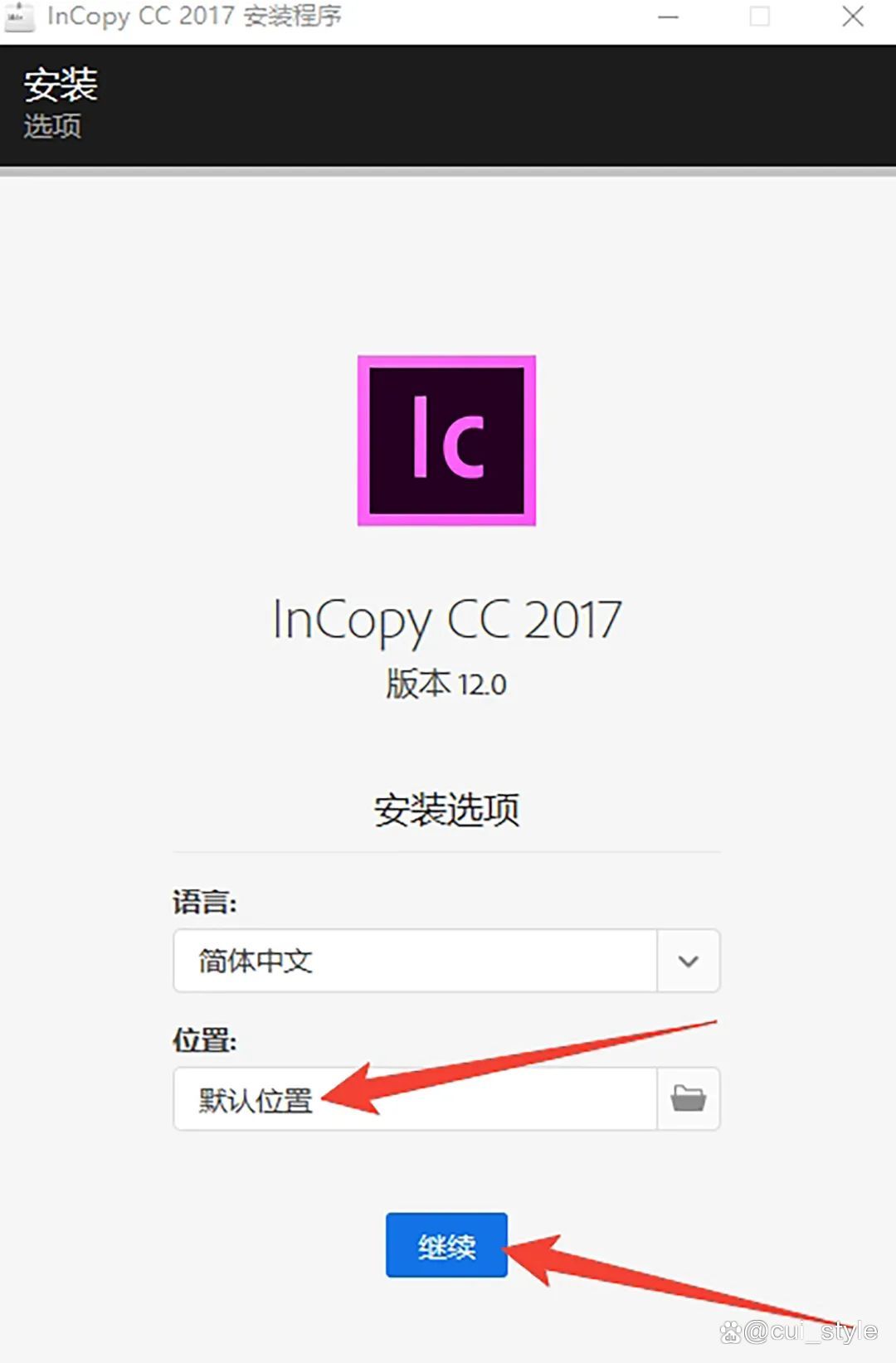The width and height of the screenshot is (896, 1363).
Task: Click the 安装 header title
Action: click(61, 85)
